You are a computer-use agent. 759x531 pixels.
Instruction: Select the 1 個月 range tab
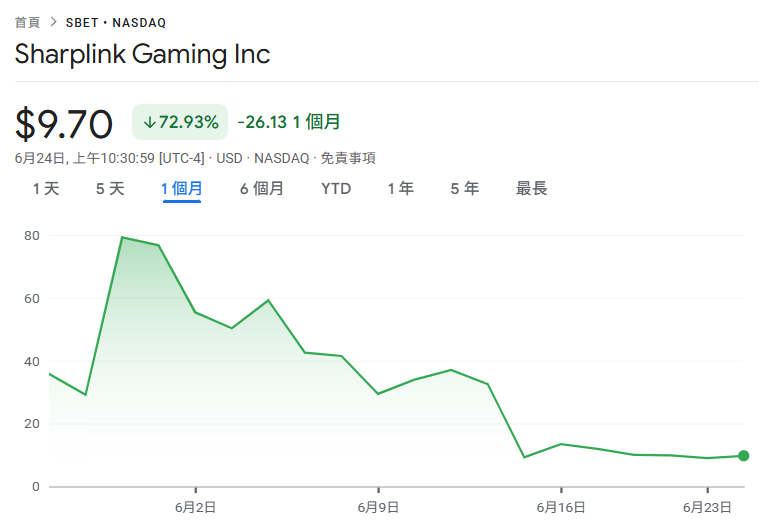[182, 188]
